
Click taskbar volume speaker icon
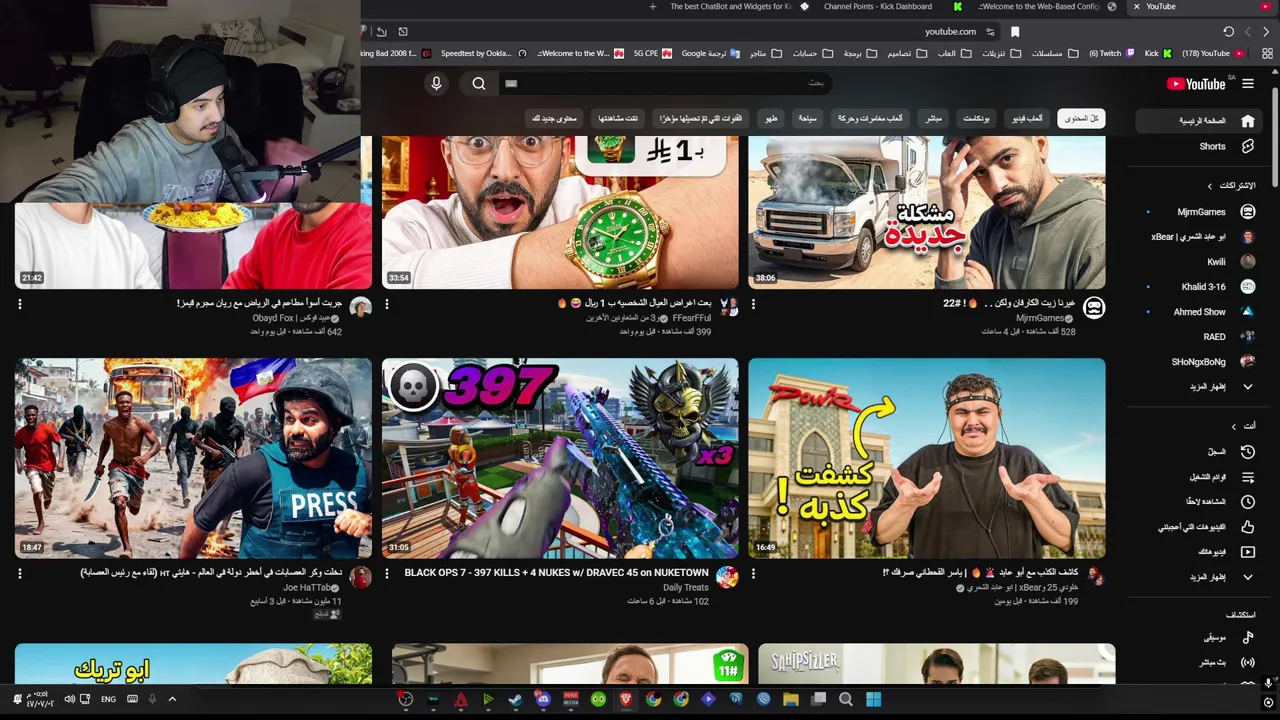pos(69,699)
